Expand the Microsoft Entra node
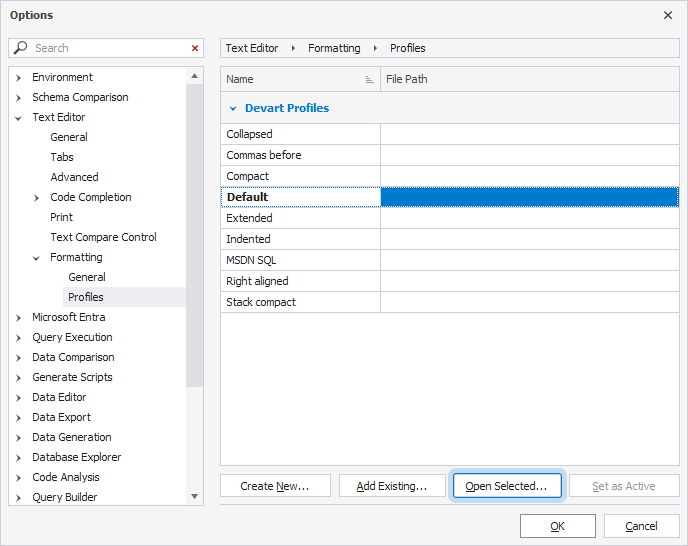Screen dimensions: 688x546 (x=18, y=318)
